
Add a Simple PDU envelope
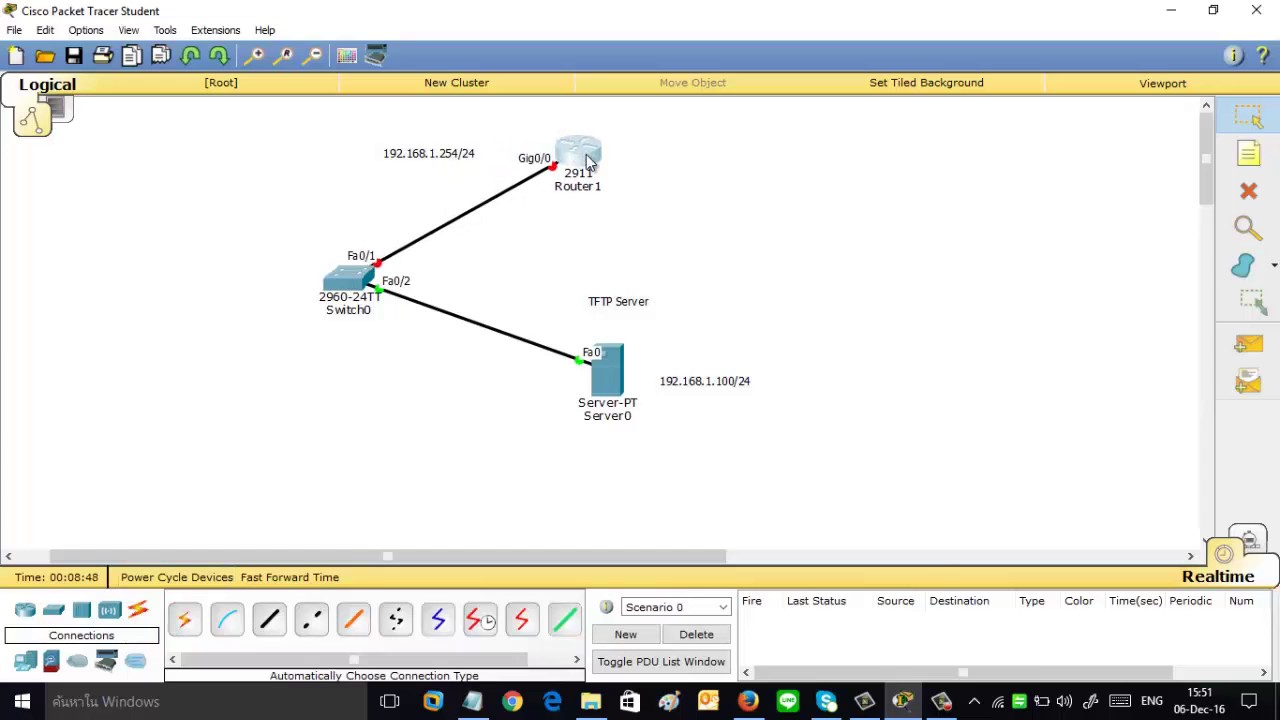click(x=1248, y=344)
